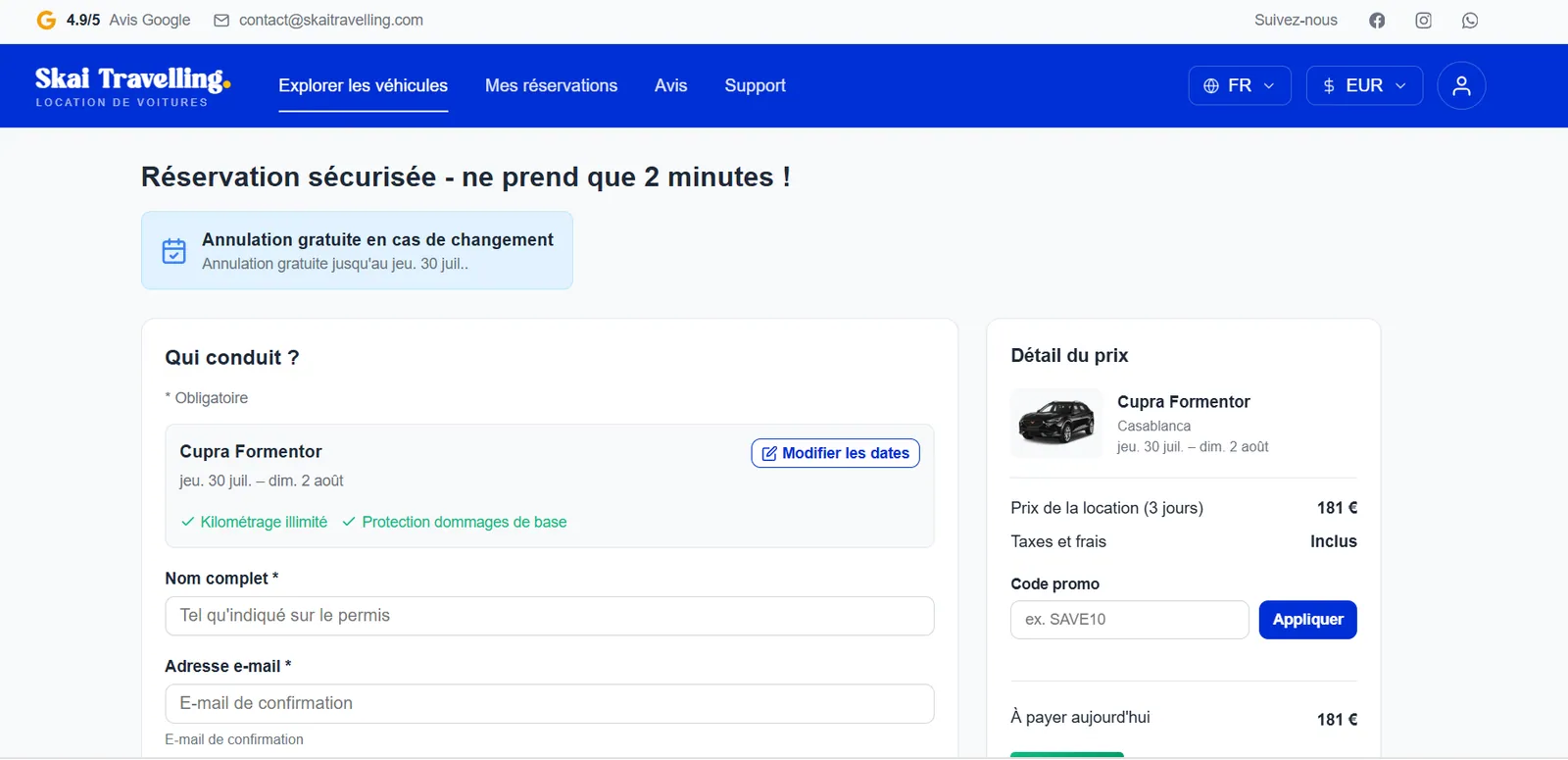Screen dimensions: 1568x760
Task: Open the Avis menu item
Action: (x=670, y=85)
